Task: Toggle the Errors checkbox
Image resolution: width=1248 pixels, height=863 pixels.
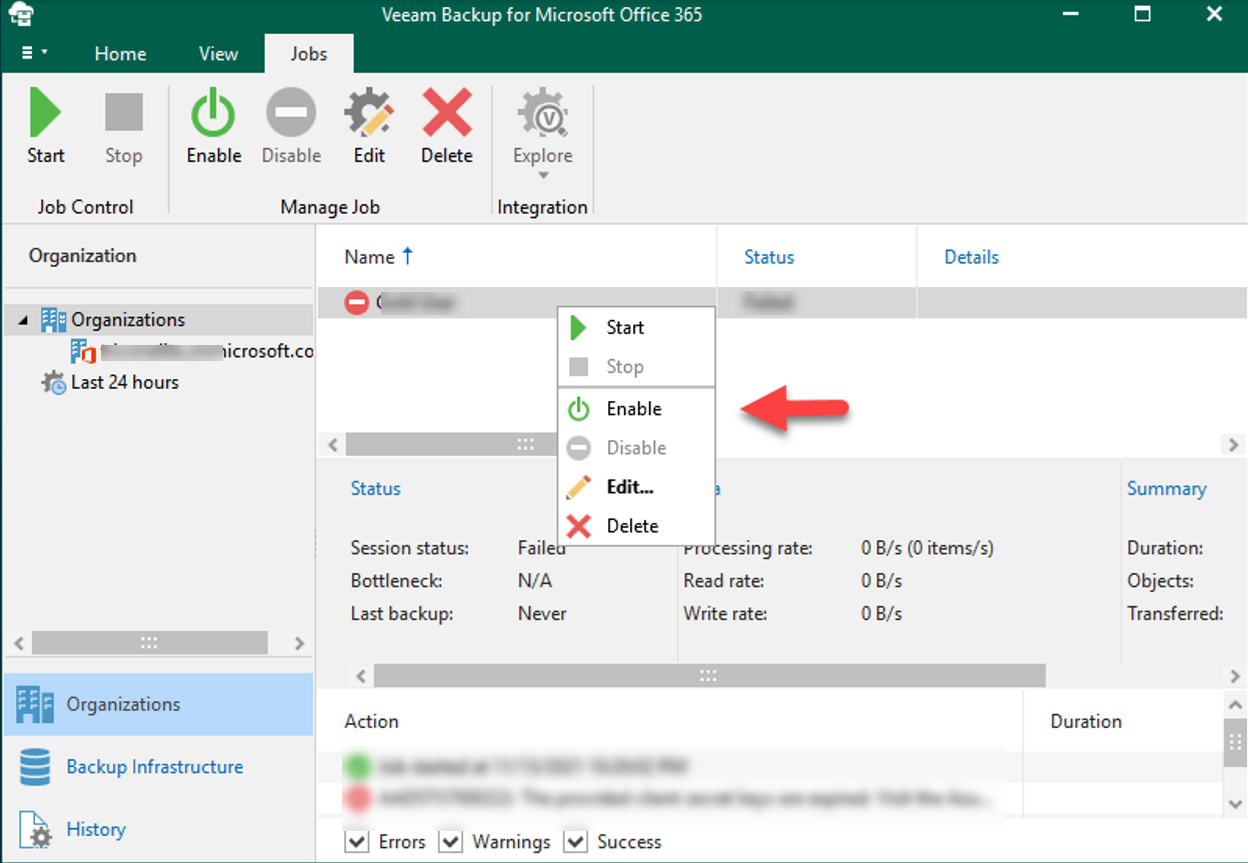Action: coord(355,841)
